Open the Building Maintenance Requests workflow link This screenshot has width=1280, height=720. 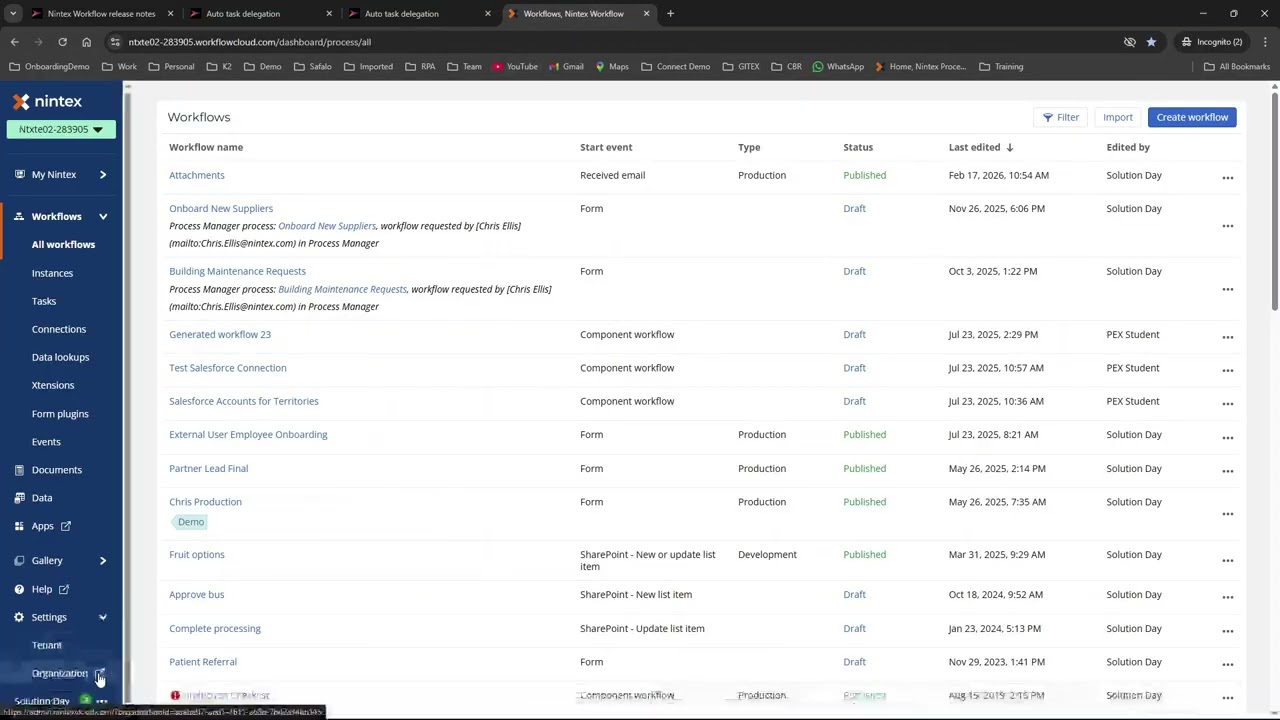[237, 271]
